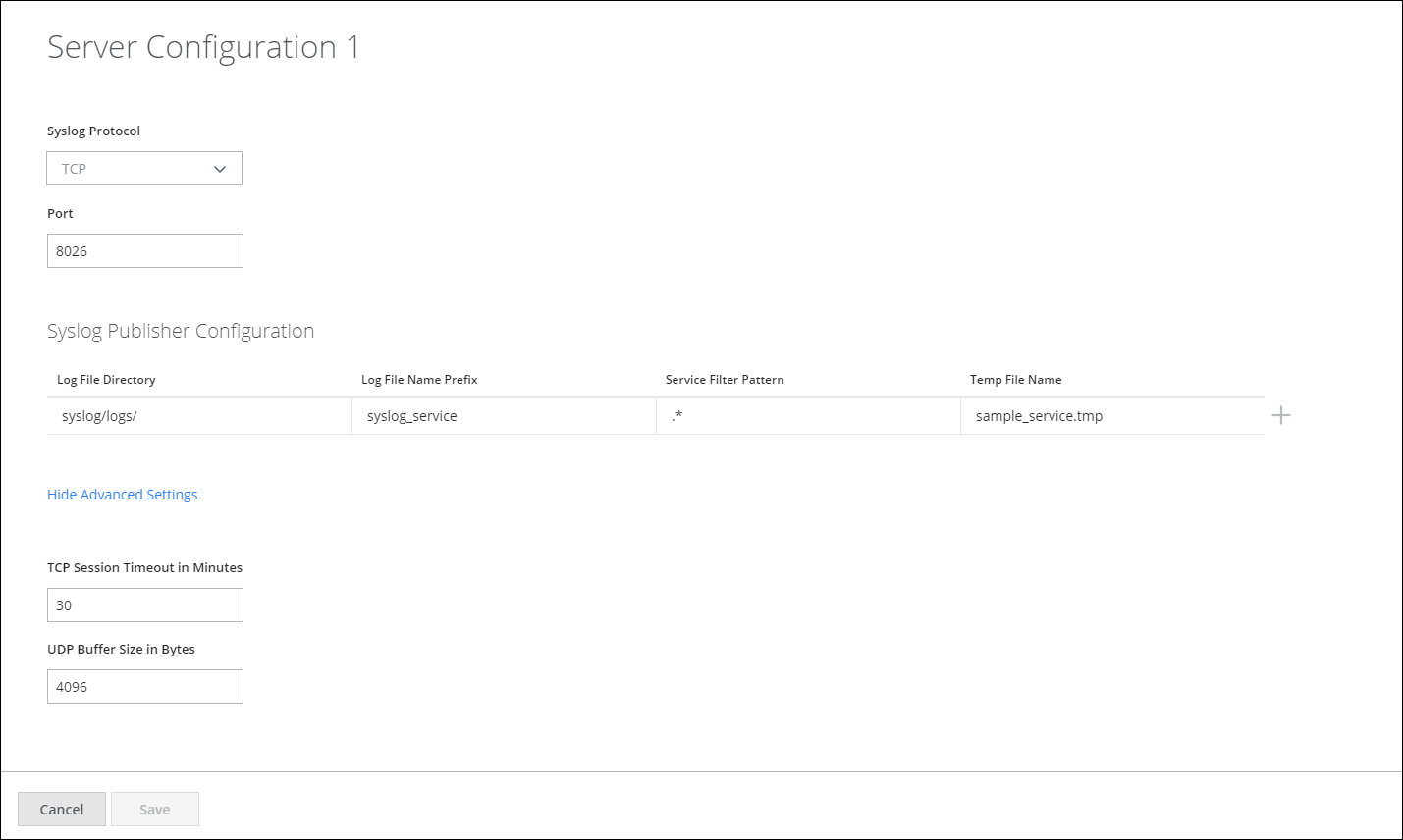Image resolution: width=1403 pixels, height=840 pixels.
Task: Hide Advanced Settings section
Action: [123, 495]
